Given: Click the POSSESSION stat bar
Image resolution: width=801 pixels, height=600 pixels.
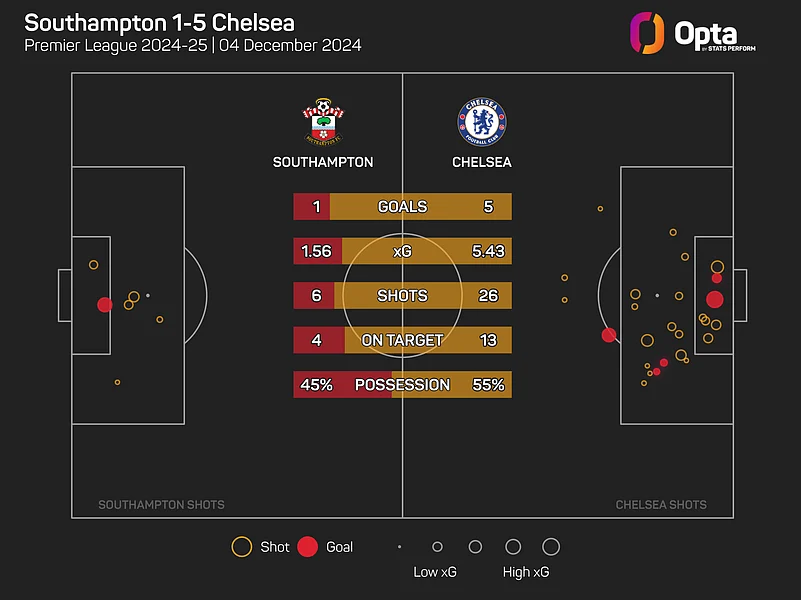Looking at the screenshot, I should tap(402, 384).
